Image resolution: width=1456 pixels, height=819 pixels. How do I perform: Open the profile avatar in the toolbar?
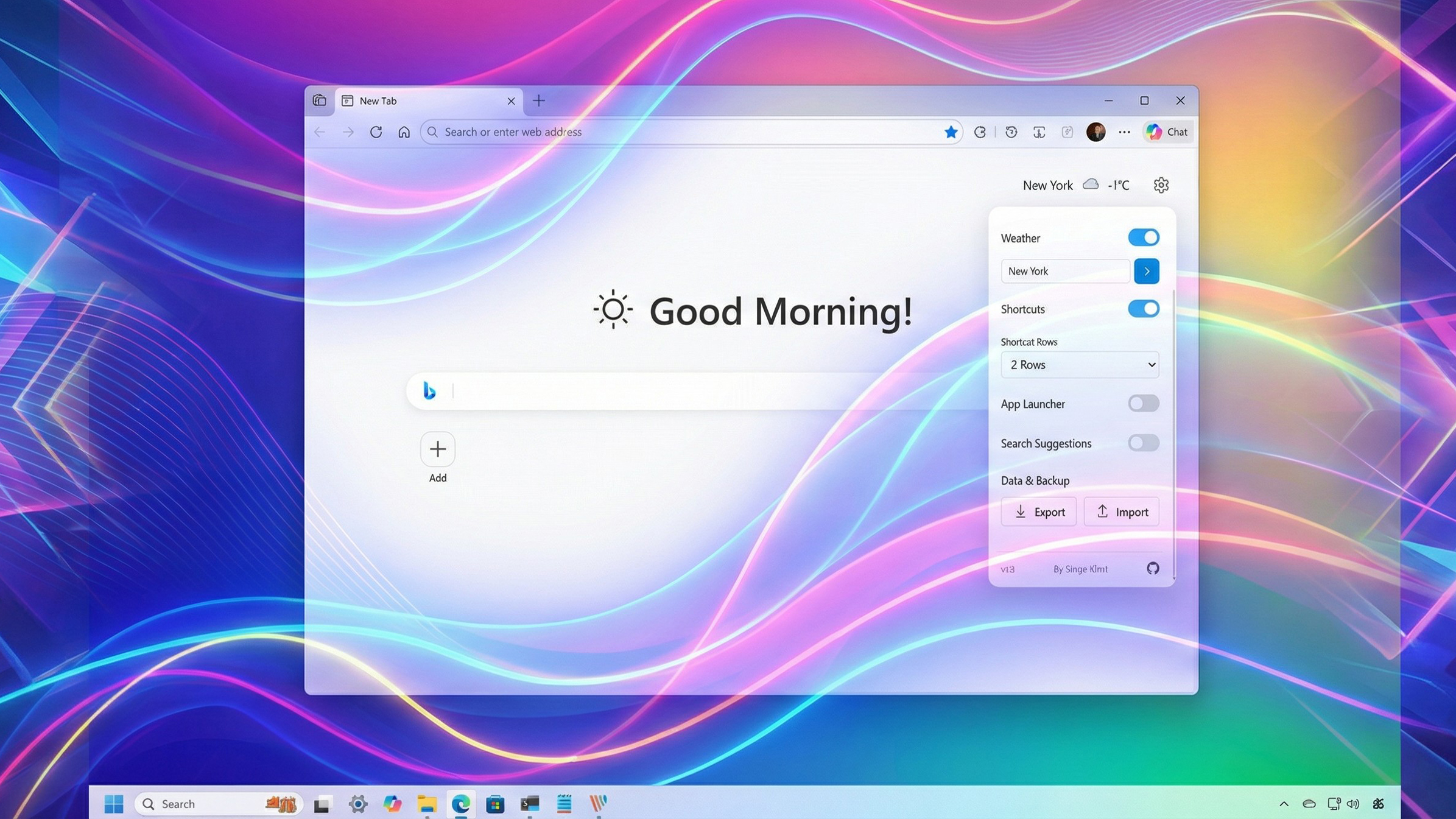click(x=1095, y=132)
